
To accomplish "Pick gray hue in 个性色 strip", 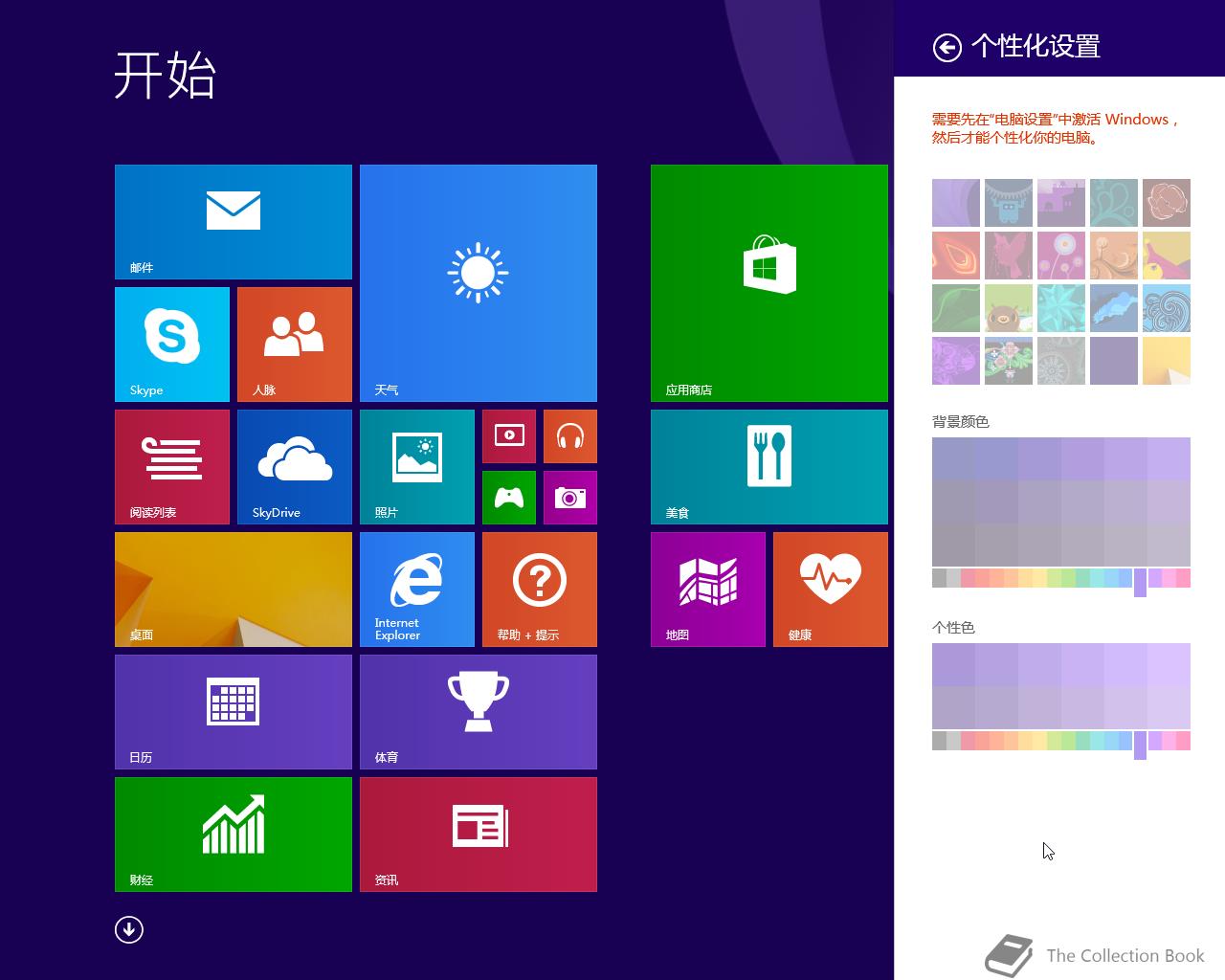I will (x=939, y=741).
